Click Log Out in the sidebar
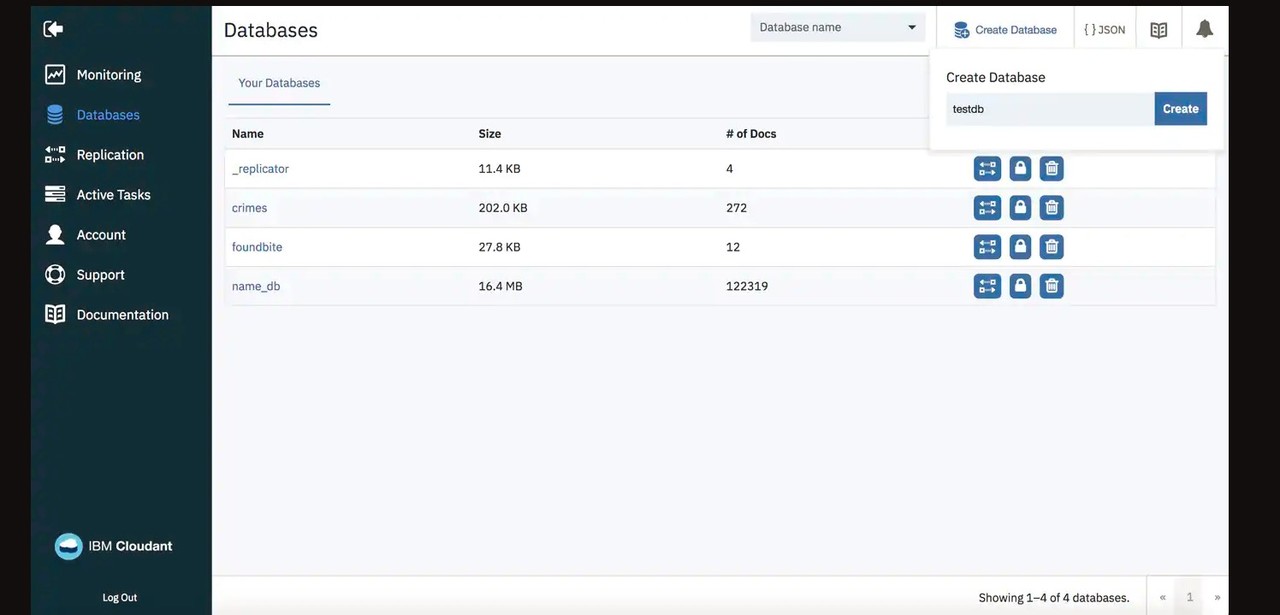The height and width of the screenshot is (615, 1280). (120, 597)
